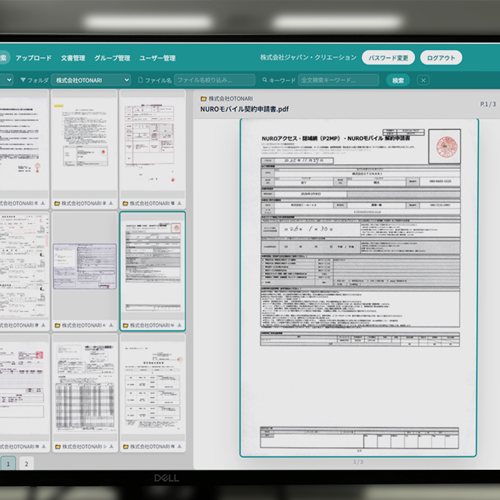Download the bottom-row table document on the right
The image size is (500, 500).
point(179,446)
